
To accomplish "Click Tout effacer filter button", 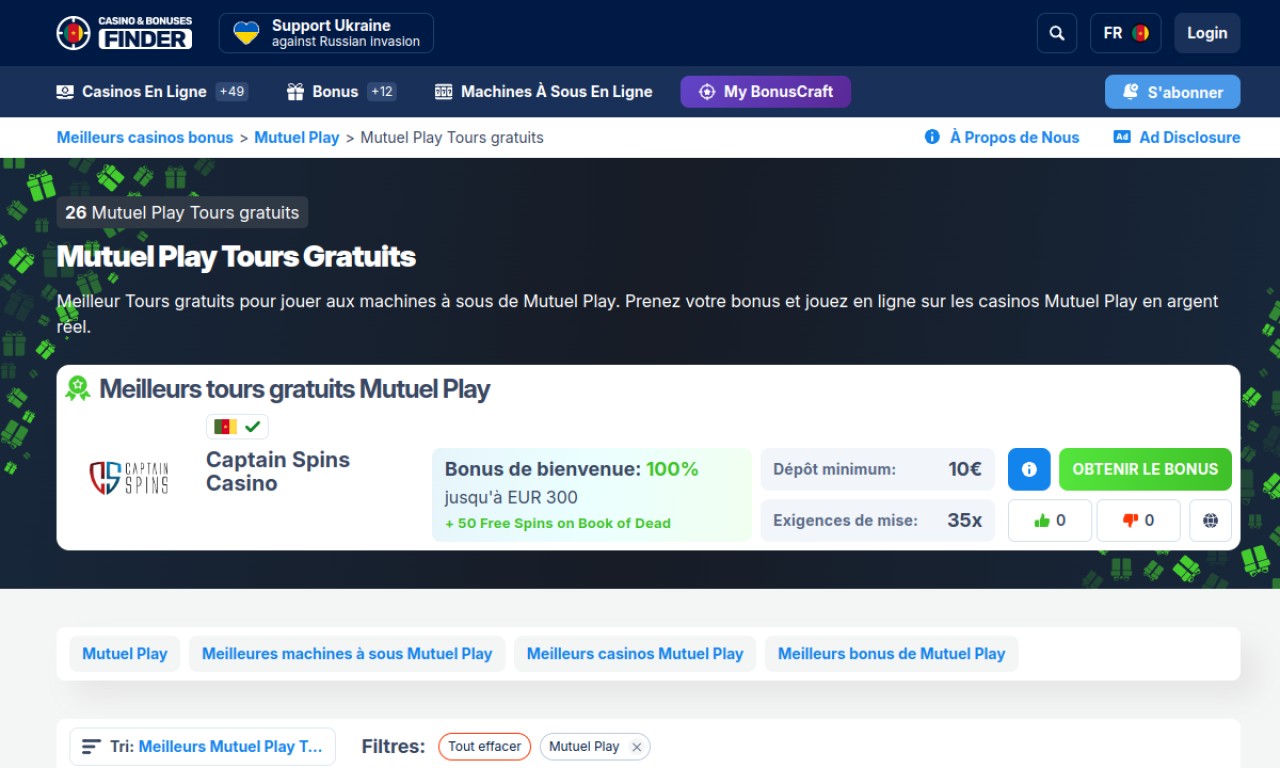I will [485, 747].
